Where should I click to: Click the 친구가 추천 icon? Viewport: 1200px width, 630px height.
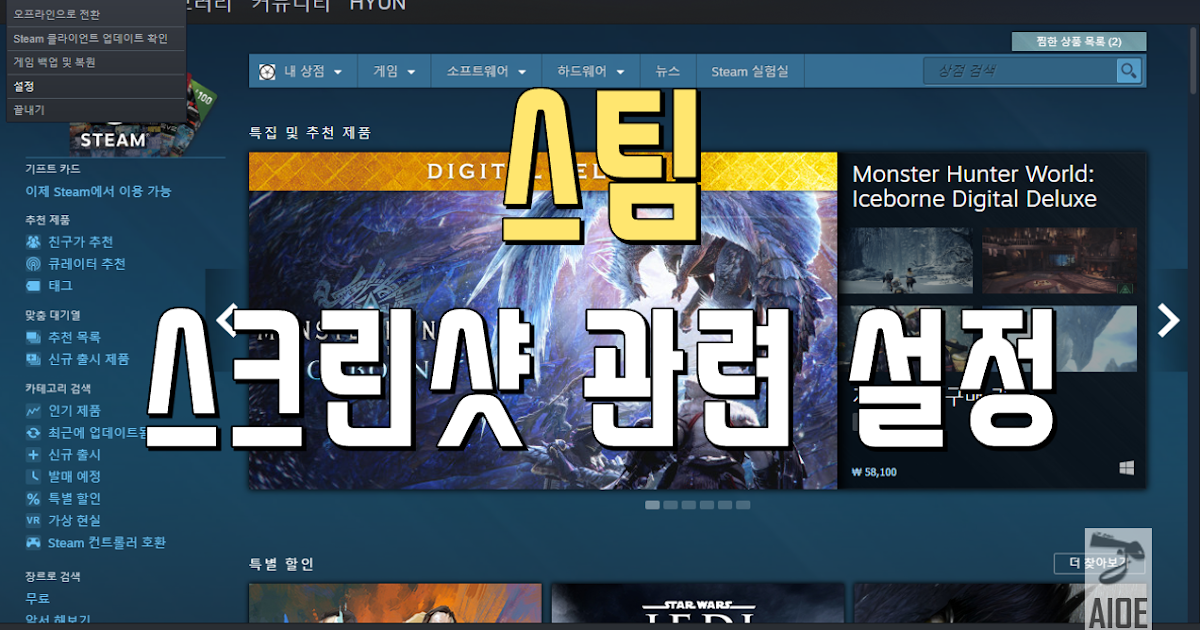pyautogui.click(x=33, y=242)
